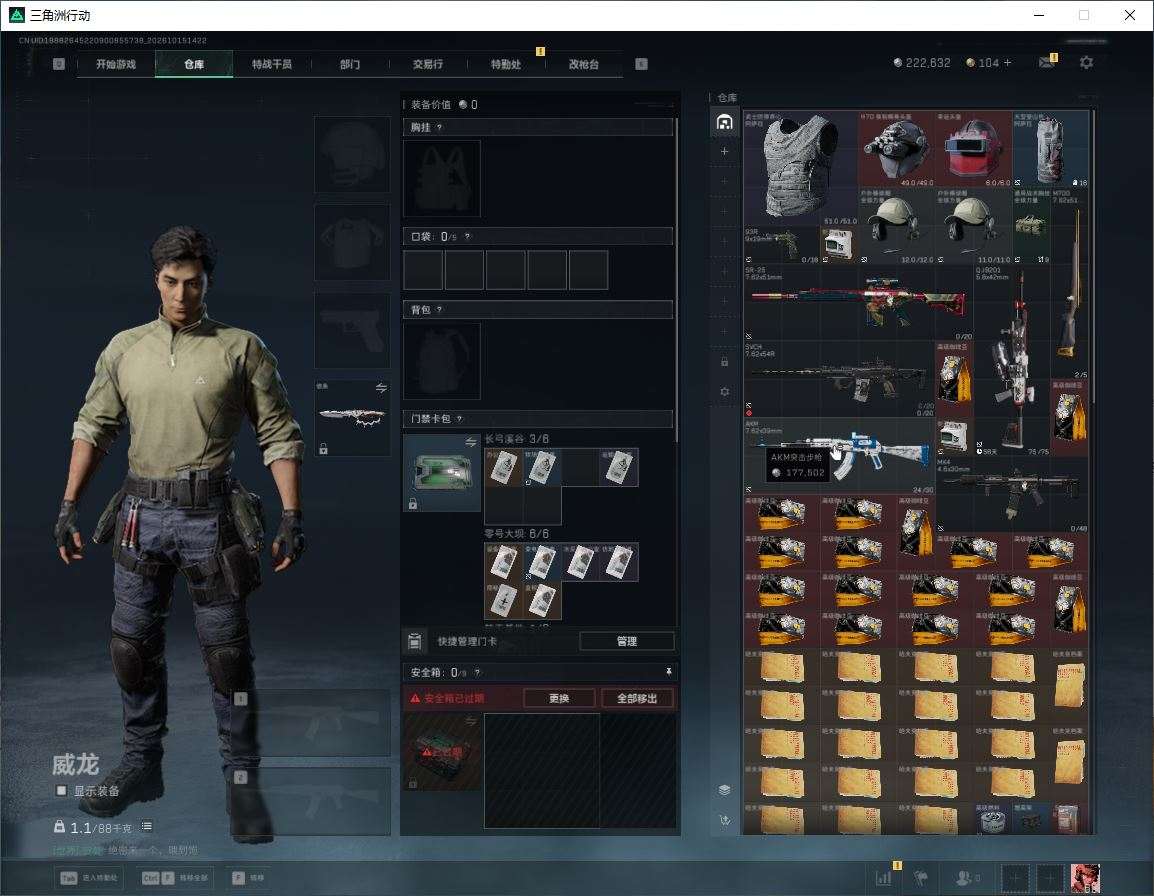The width and height of the screenshot is (1154, 896).
Task: Open the 改枪台 tab
Action: [584, 64]
